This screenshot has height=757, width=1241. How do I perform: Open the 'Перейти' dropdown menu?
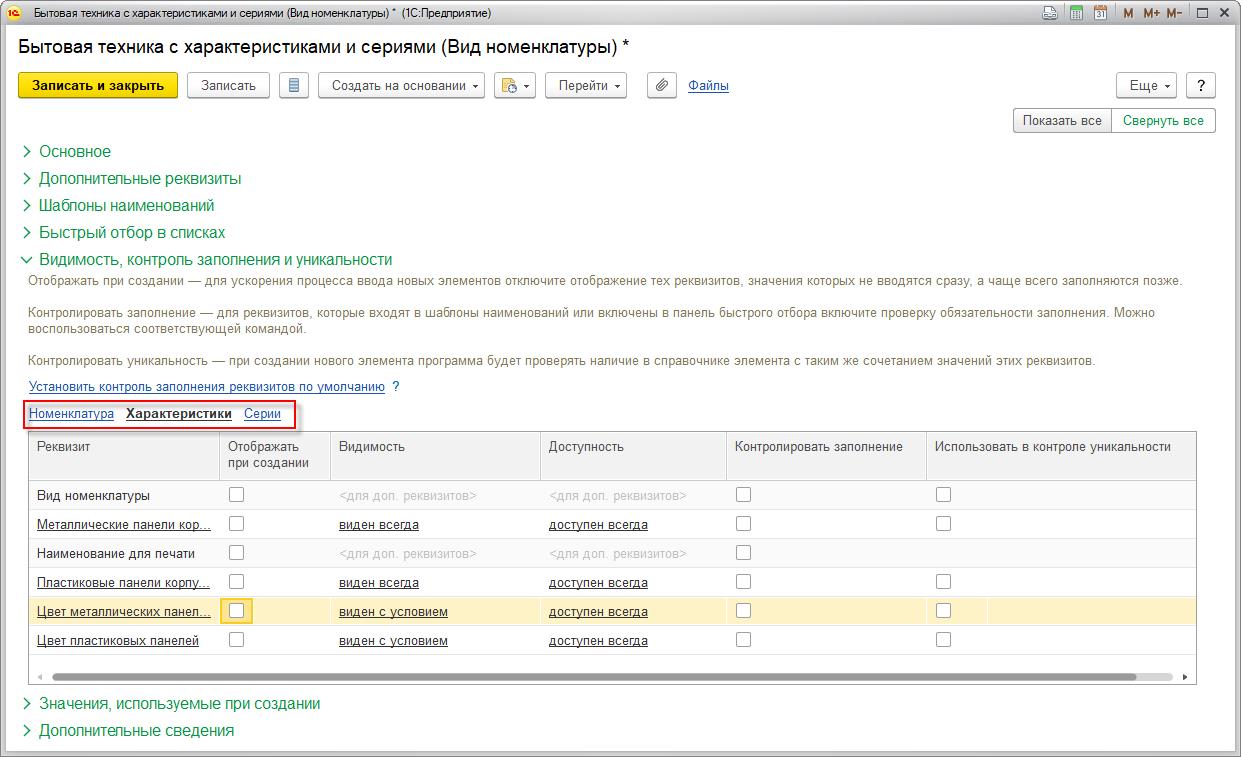click(586, 86)
